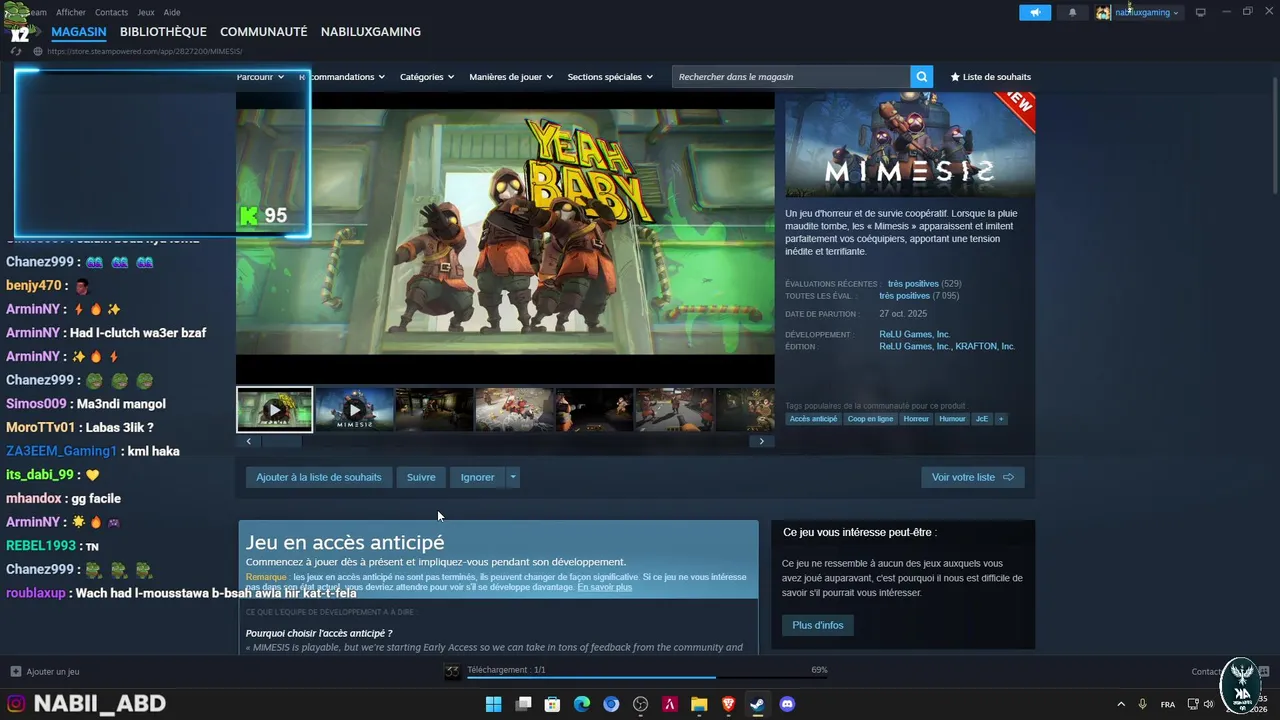Screen dimensions: 1280x720
Task: Click the Voir votre liste button
Action: pyautogui.click(x=973, y=477)
